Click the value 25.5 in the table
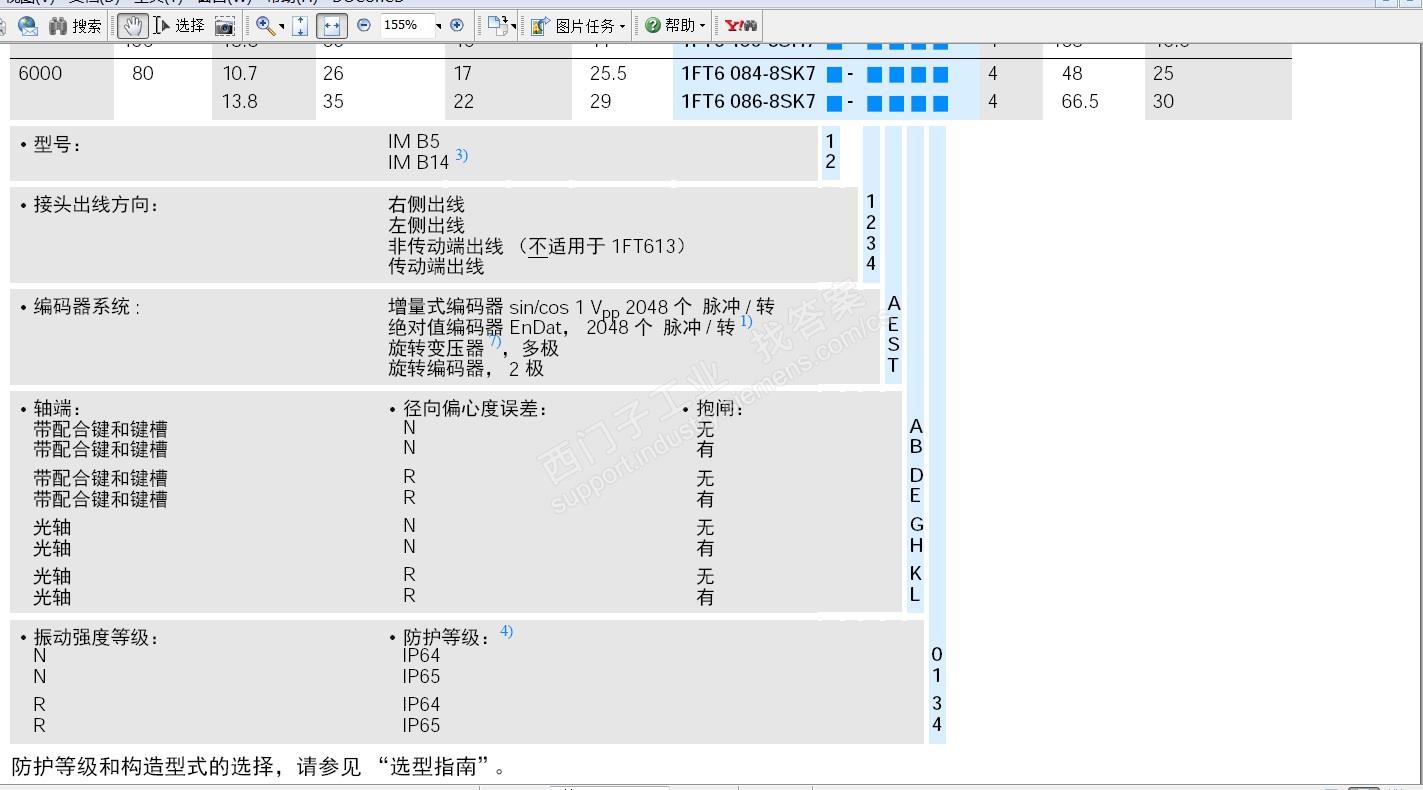1423x790 pixels. point(608,73)
